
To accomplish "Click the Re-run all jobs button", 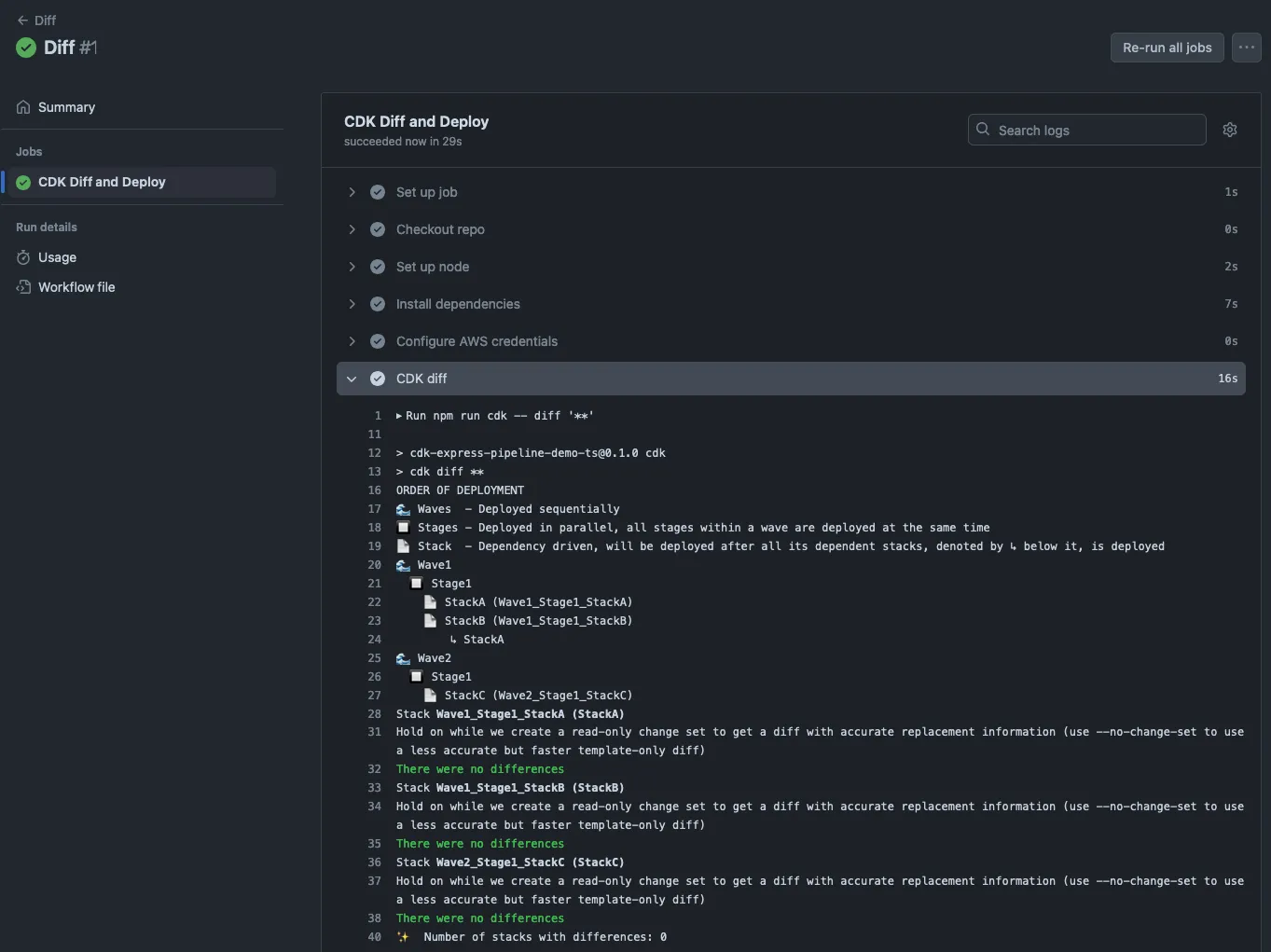I will click(1167, 48).
